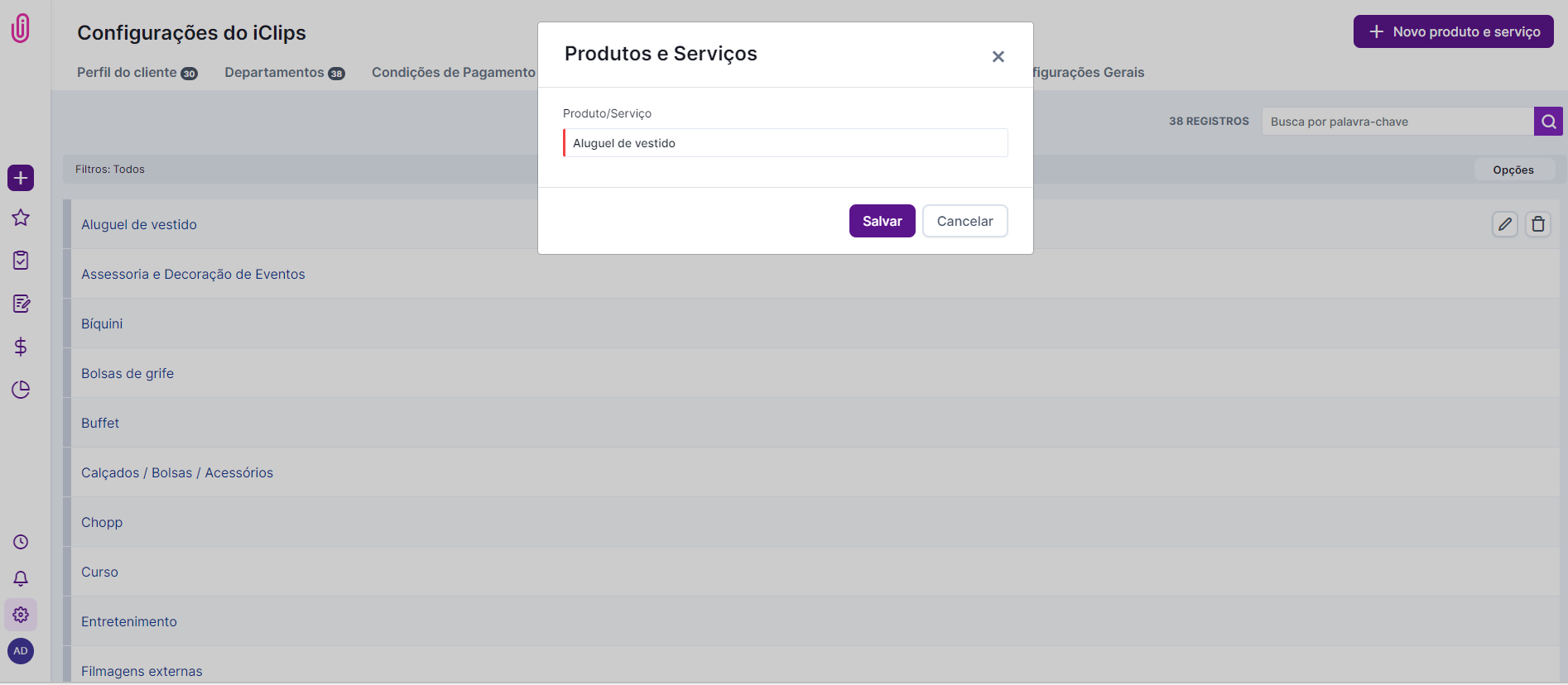
Task: Close the Produtos e Serviços dialog
Action: [x=998, y=56]
